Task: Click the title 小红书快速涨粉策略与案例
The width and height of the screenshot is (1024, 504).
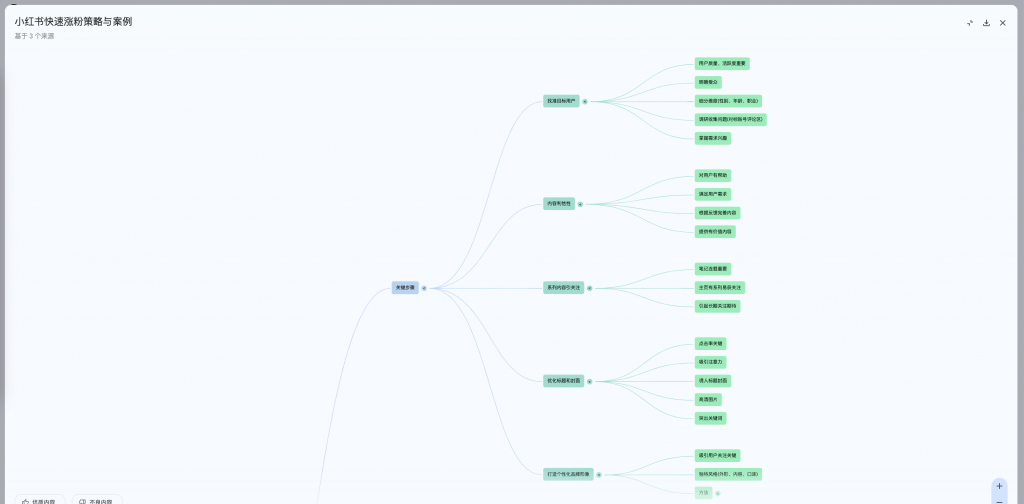Action: [x=73, y=22]
